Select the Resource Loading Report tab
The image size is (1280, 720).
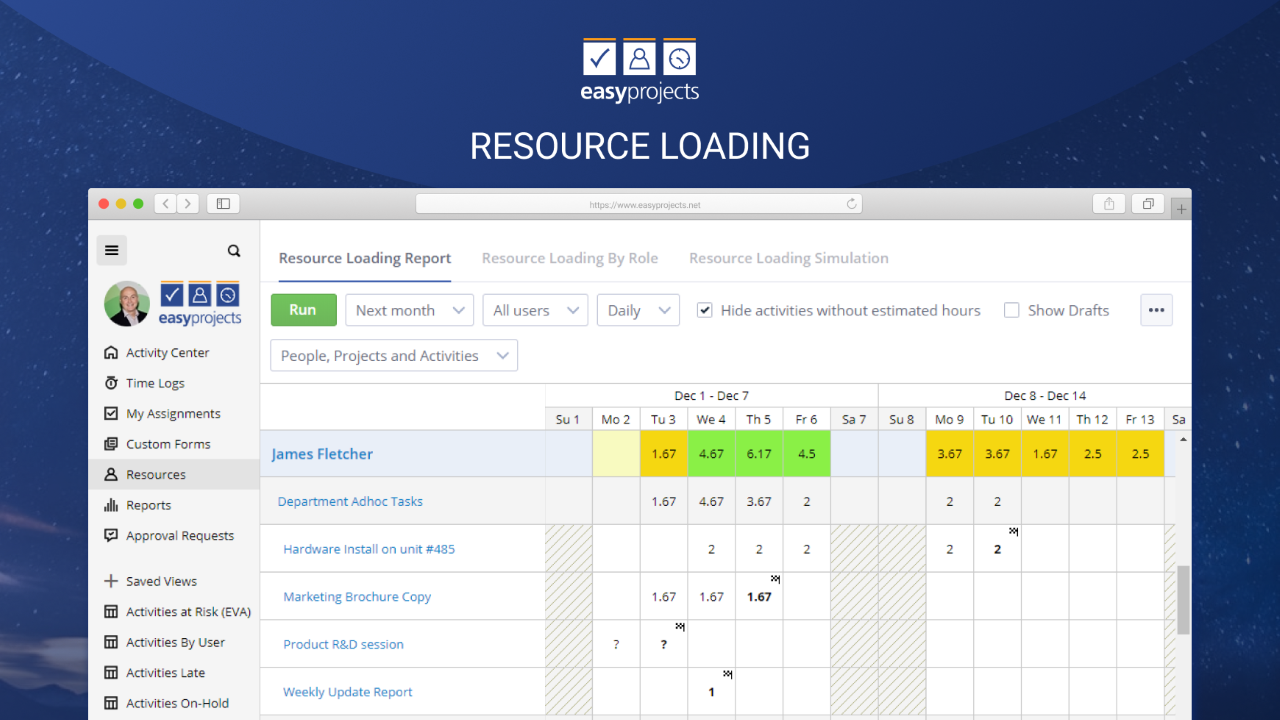[365, 258]
